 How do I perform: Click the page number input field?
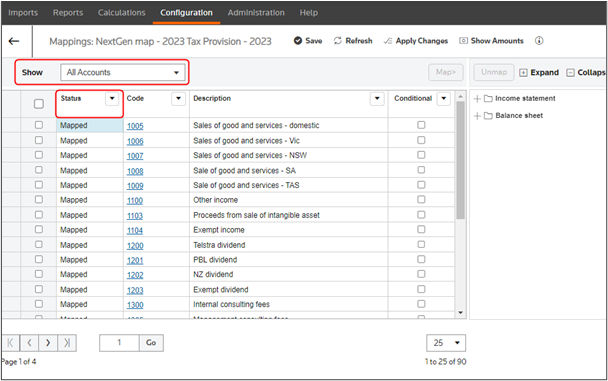pyautogui.click(x=119, y=343)
